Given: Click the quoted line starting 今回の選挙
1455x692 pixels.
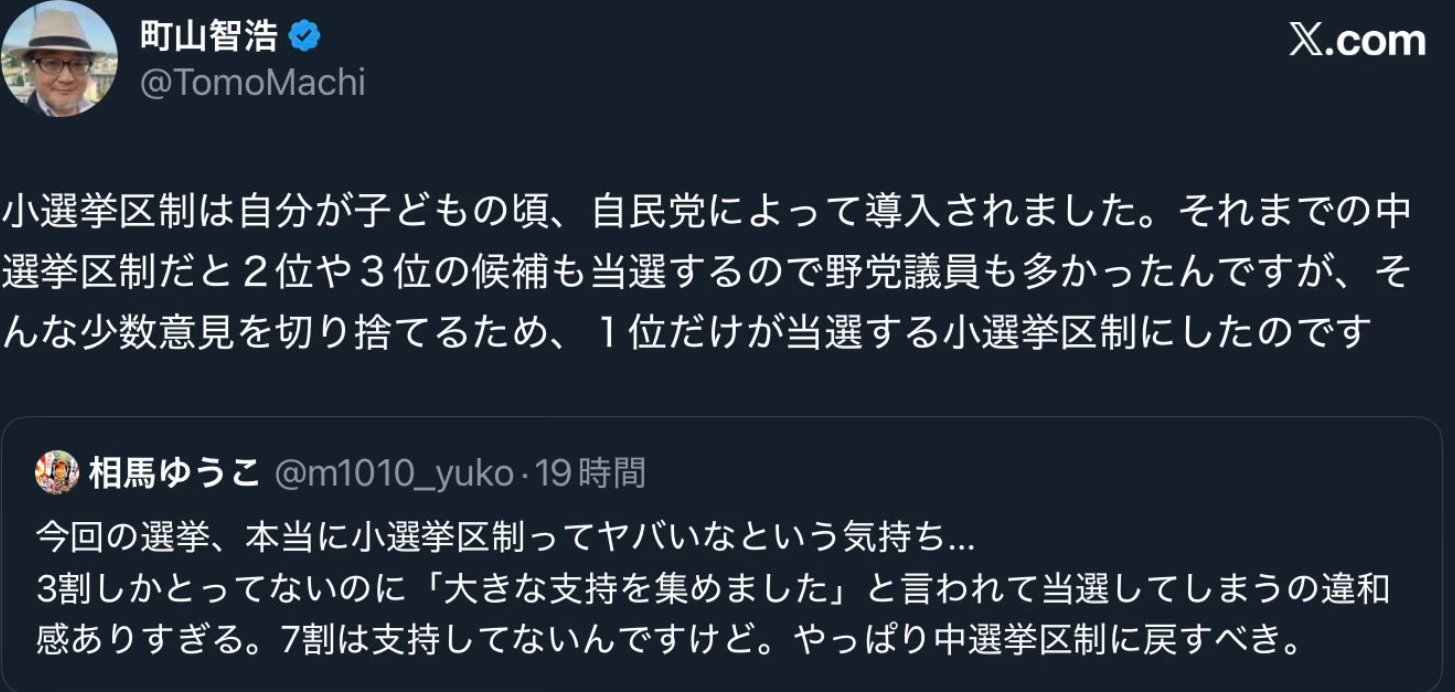Looking at the screenshot, I should [x=504, y=537].
